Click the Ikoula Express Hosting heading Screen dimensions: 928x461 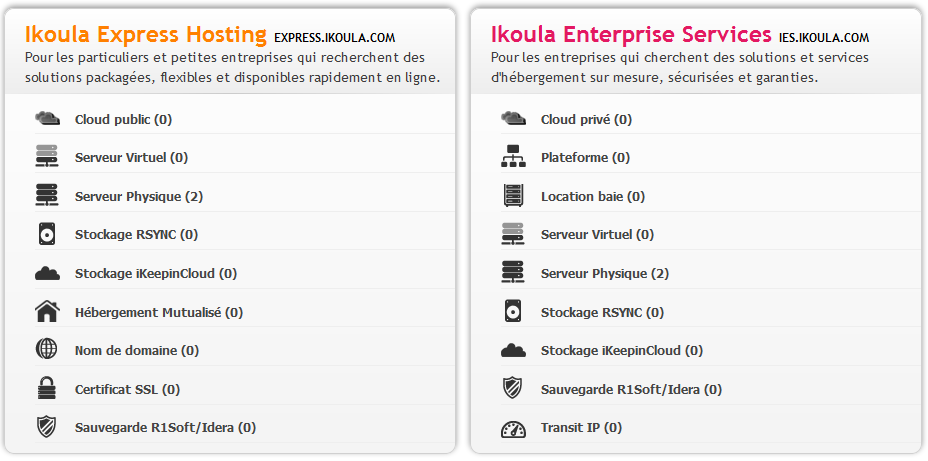pyautogui.click(x=146, y=35)
